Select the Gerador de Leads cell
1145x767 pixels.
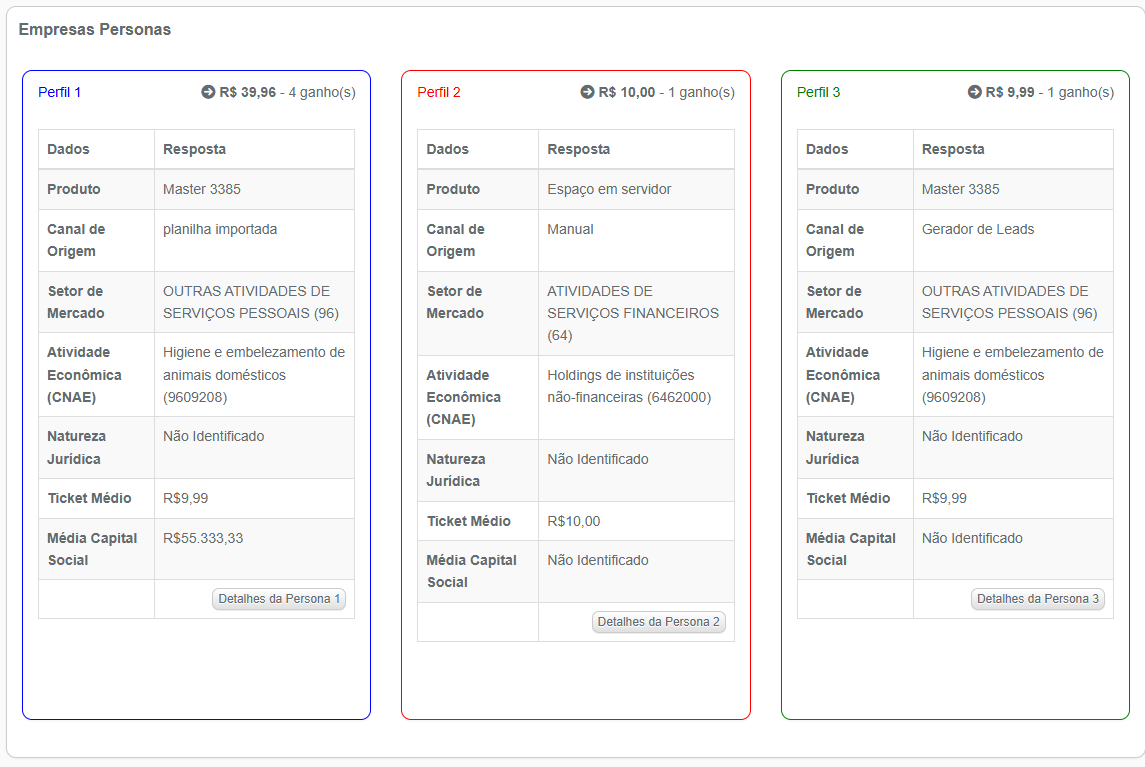pos(978,229)
